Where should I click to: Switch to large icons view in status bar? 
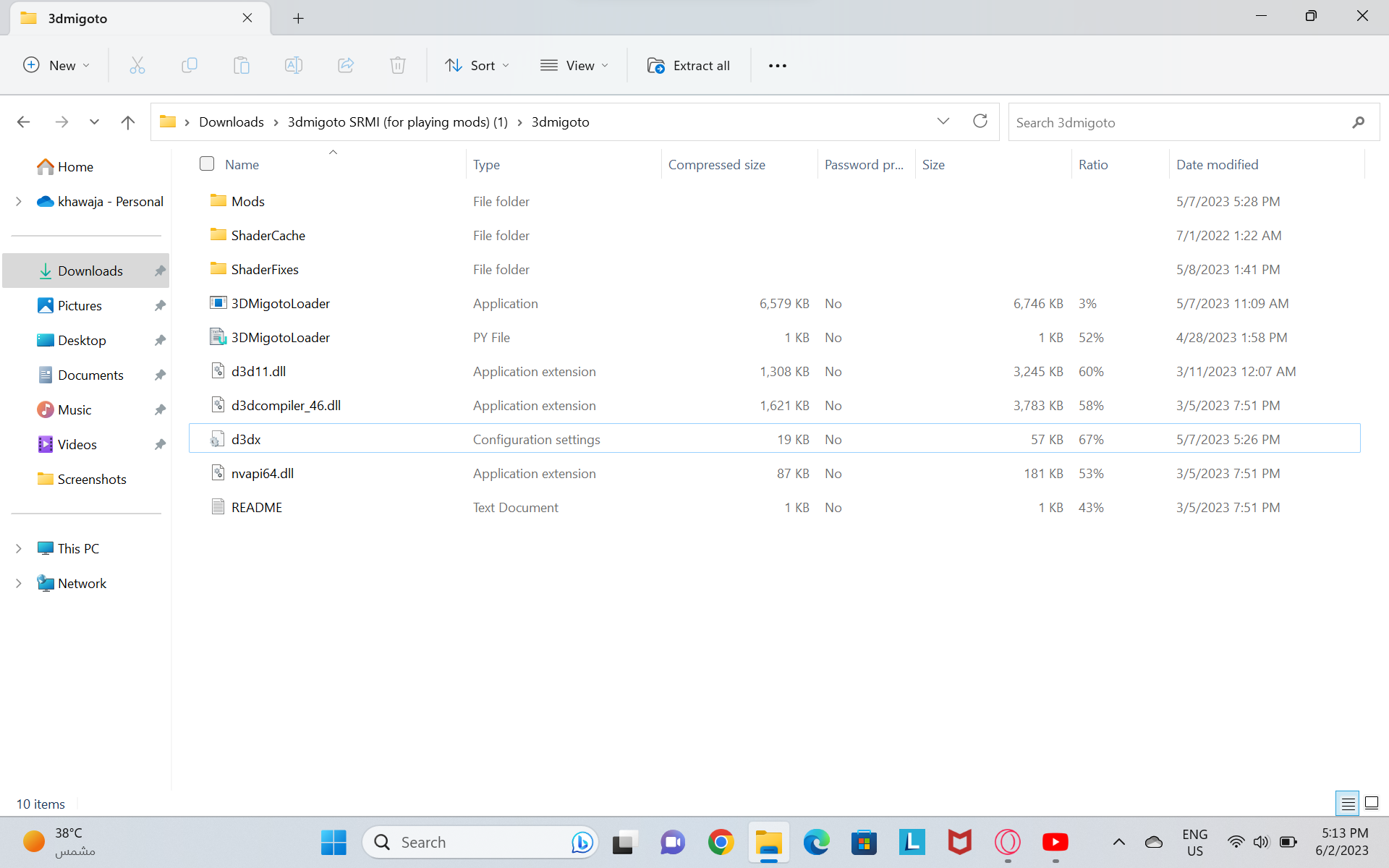[1371, 803]
